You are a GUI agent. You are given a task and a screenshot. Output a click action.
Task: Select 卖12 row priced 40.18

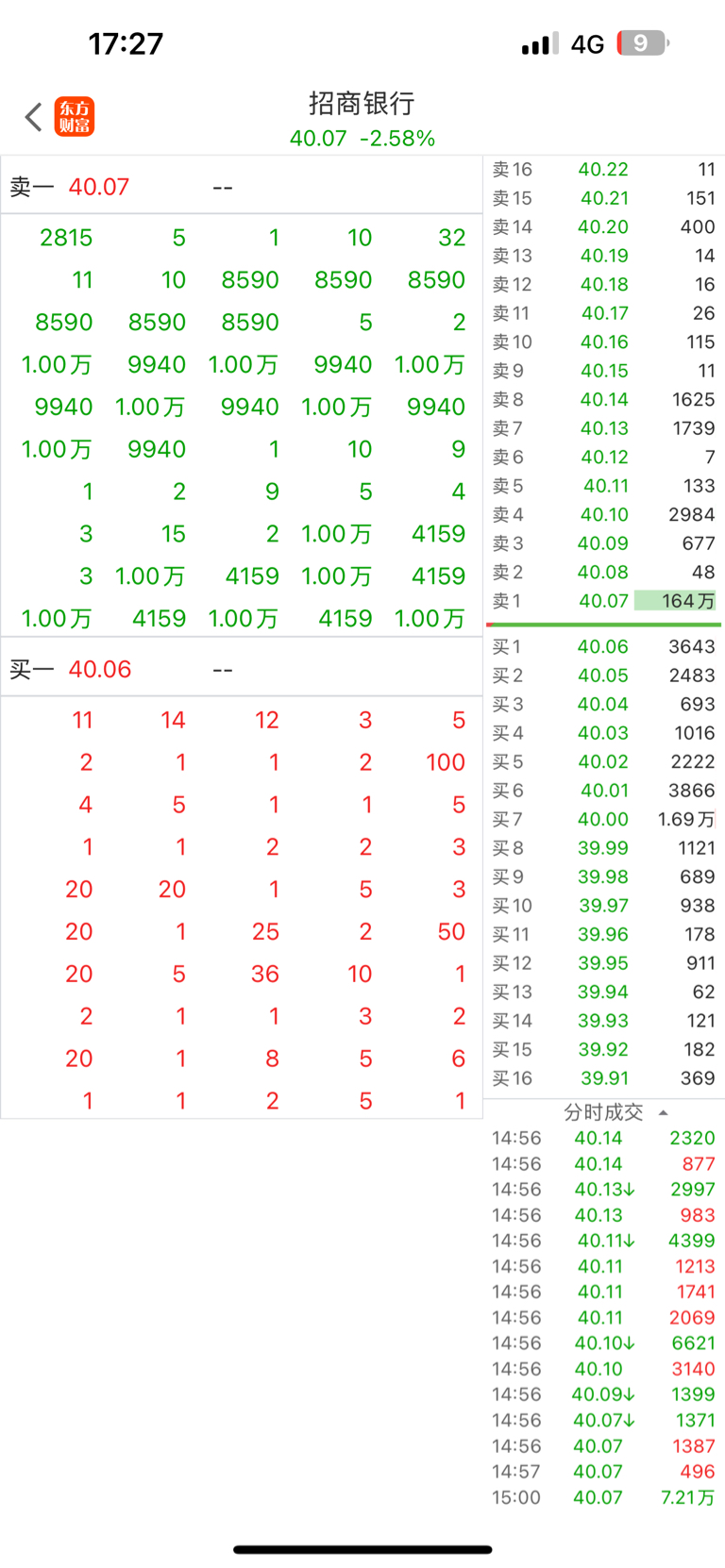(x=604, y=285)
